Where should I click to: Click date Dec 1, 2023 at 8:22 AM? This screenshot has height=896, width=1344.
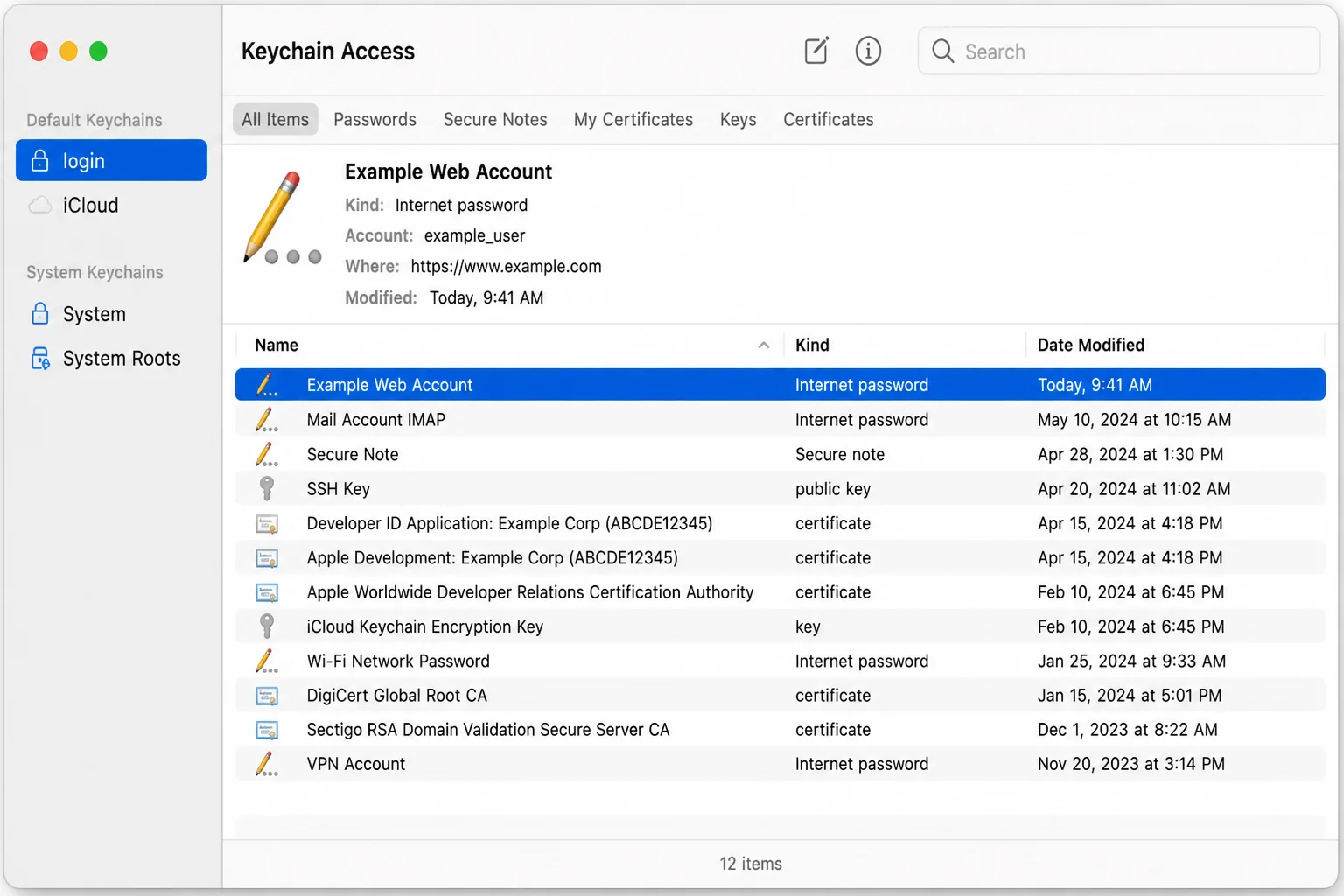pos(1127,729)
